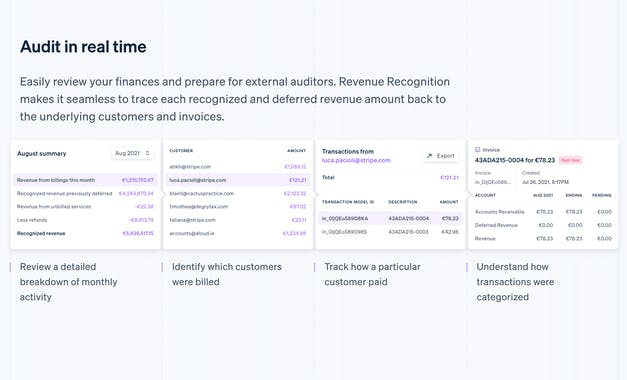Click the Invoice icon in the invoice card
627x380 pixels.
[477, 150]
